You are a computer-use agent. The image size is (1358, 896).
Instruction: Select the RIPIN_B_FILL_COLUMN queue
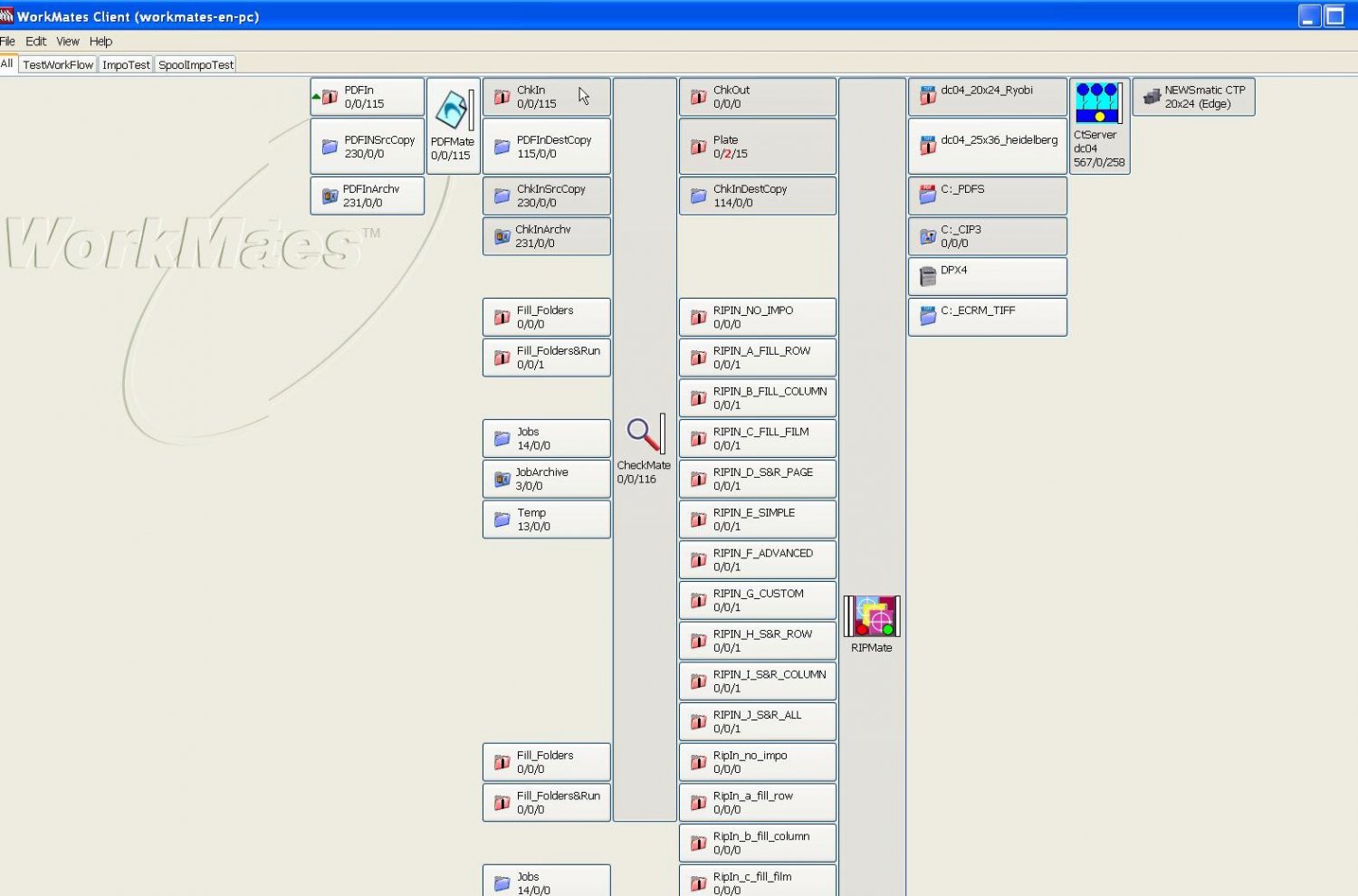pyautogui.click(x=758, y=398)
